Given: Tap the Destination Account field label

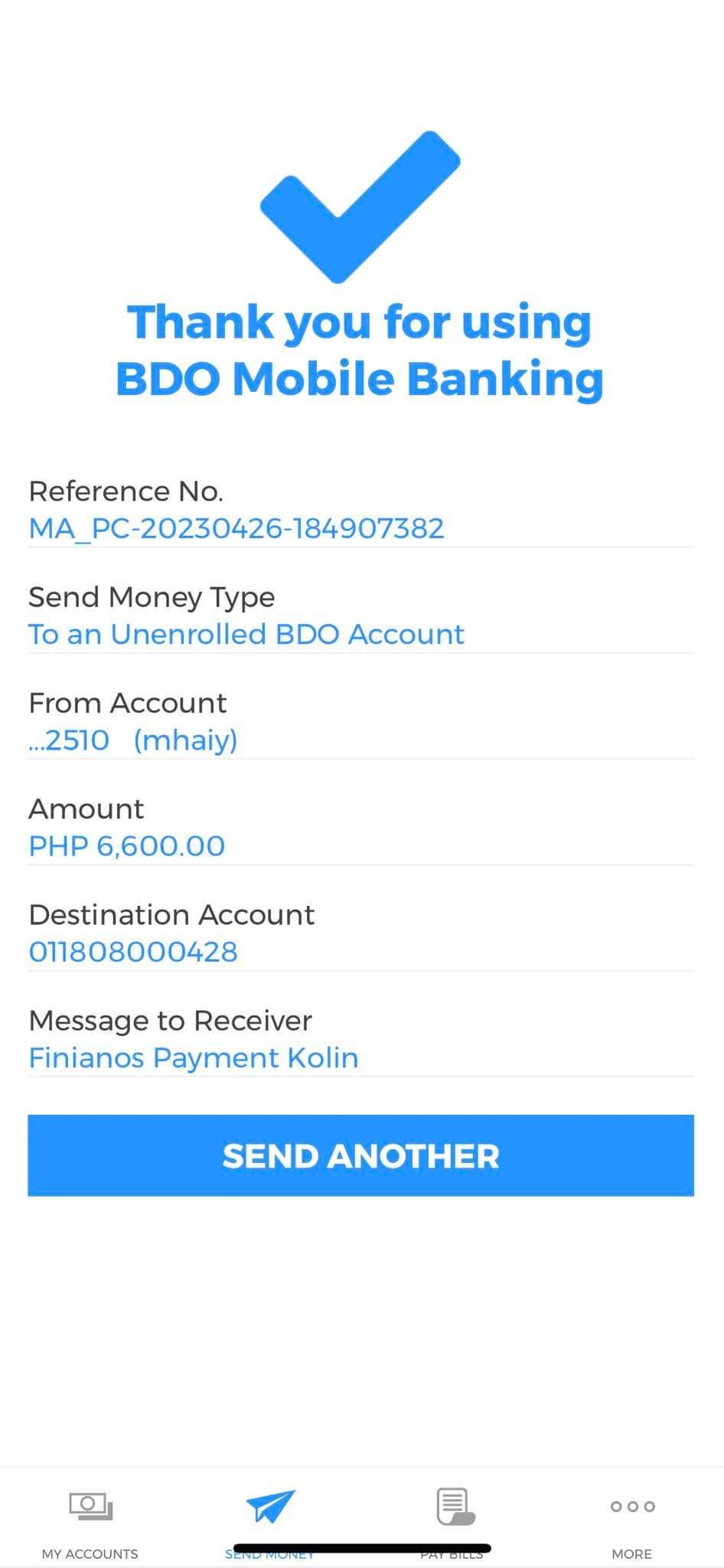Looking at the screenshot, I should coord(171,914).
